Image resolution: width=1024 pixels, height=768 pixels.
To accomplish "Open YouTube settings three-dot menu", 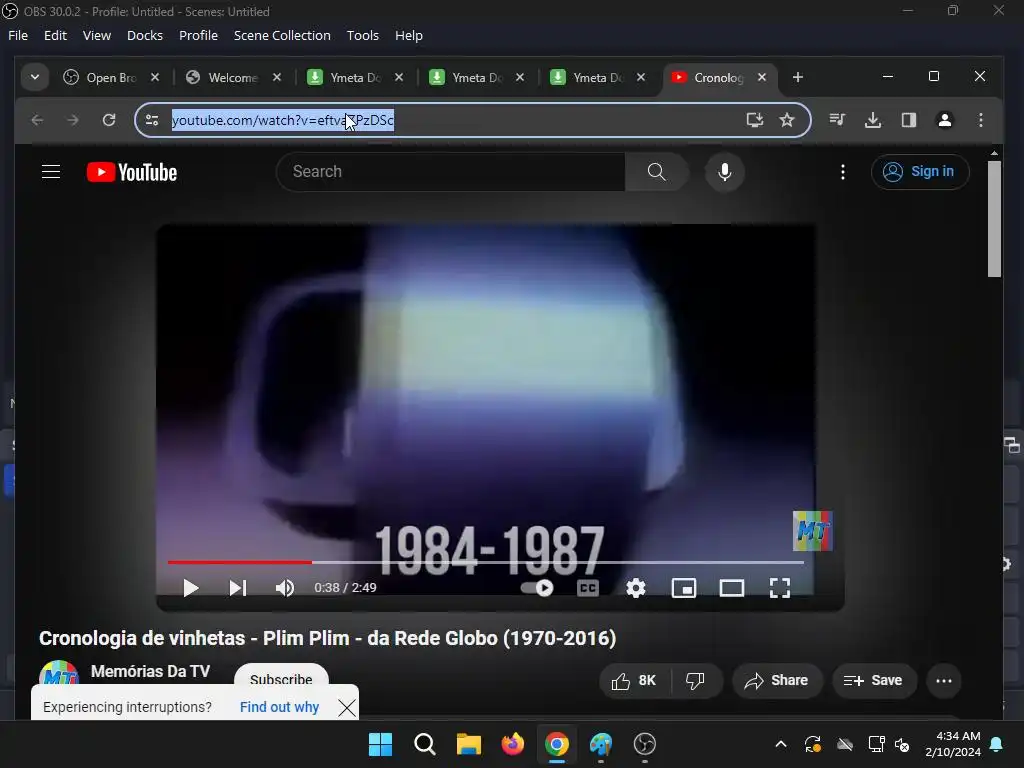I will pos(842,172).
